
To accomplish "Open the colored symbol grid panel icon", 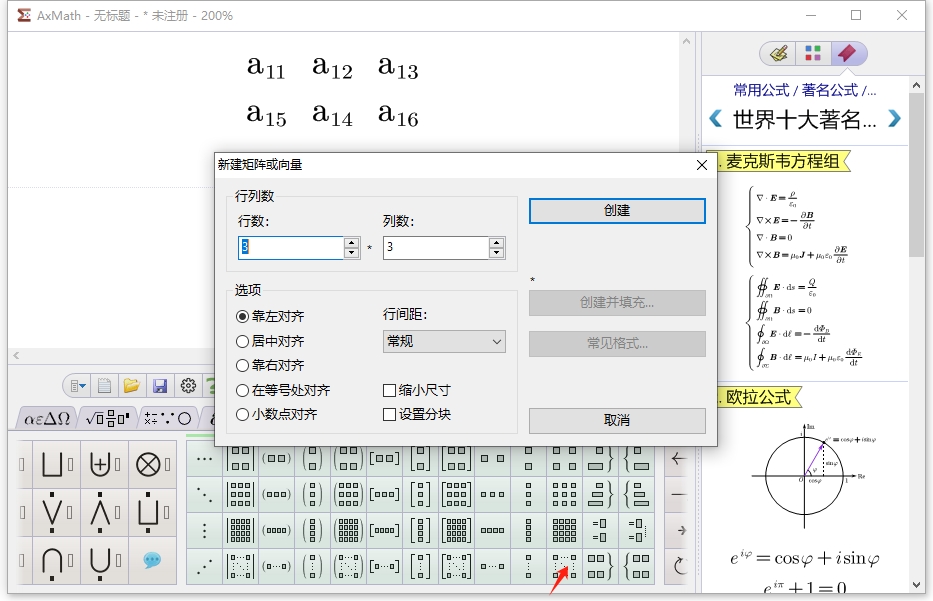I will (815, 52).
